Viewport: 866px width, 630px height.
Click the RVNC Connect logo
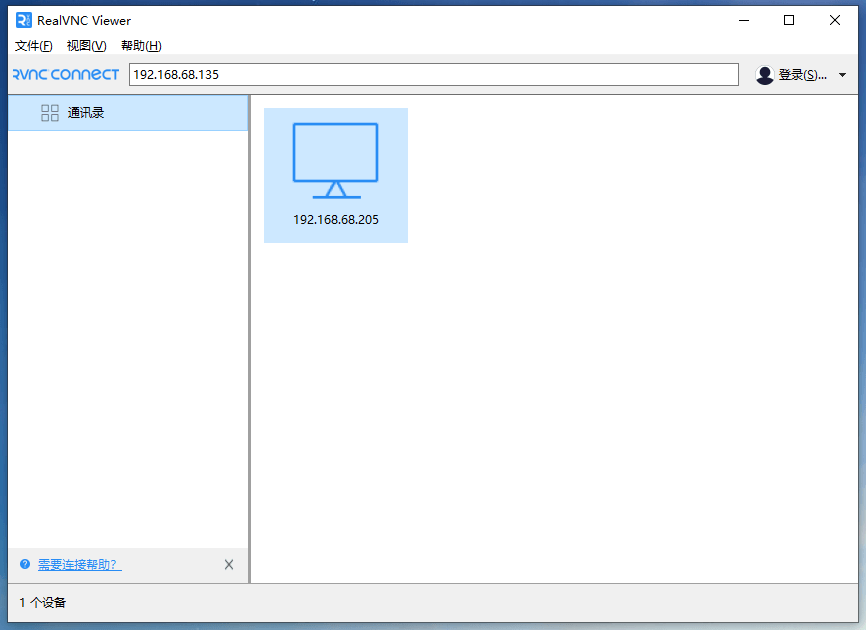pyautogui.click(x=66, y=75)
